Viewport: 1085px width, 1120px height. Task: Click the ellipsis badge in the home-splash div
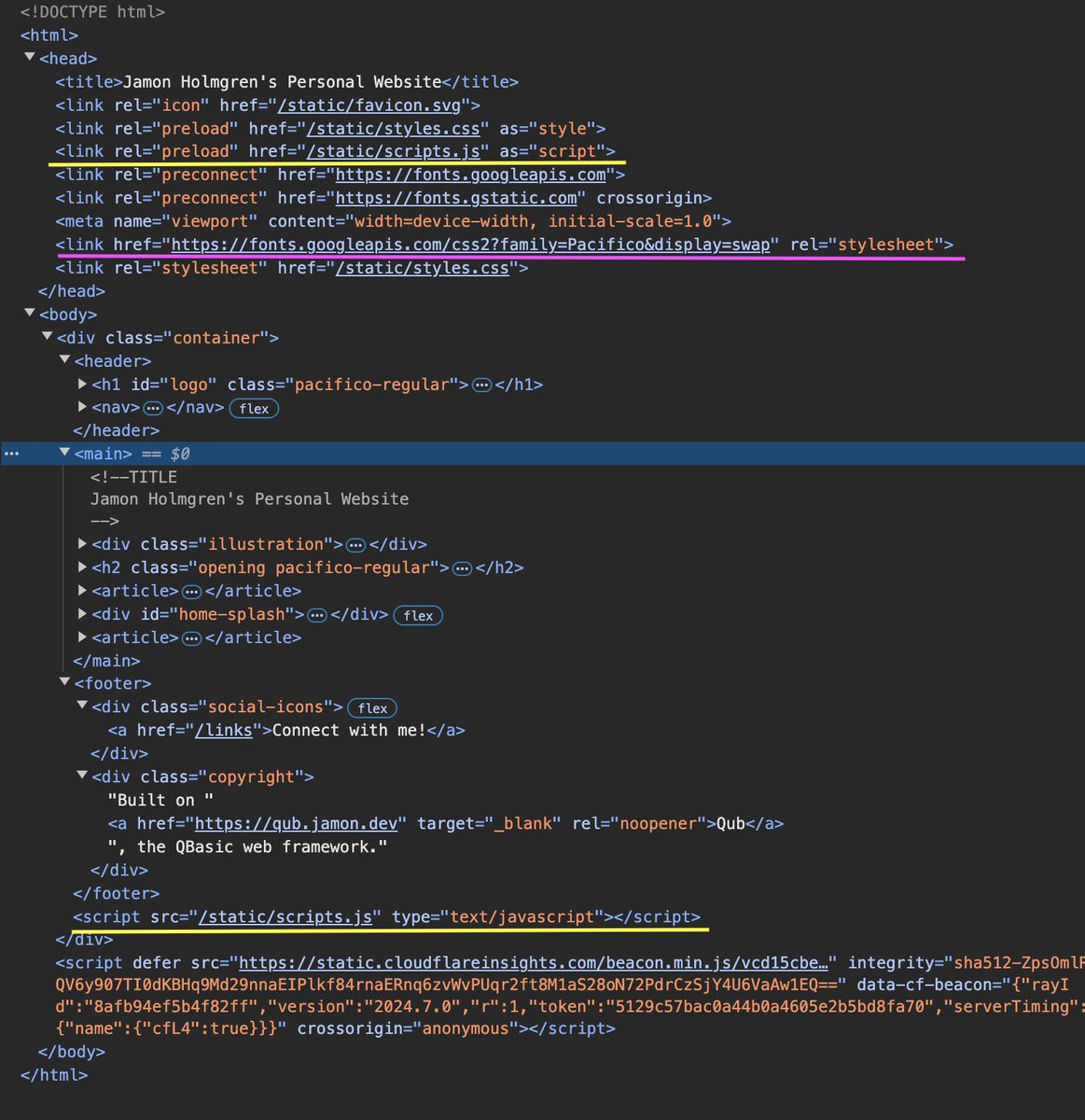pos(317,615)
